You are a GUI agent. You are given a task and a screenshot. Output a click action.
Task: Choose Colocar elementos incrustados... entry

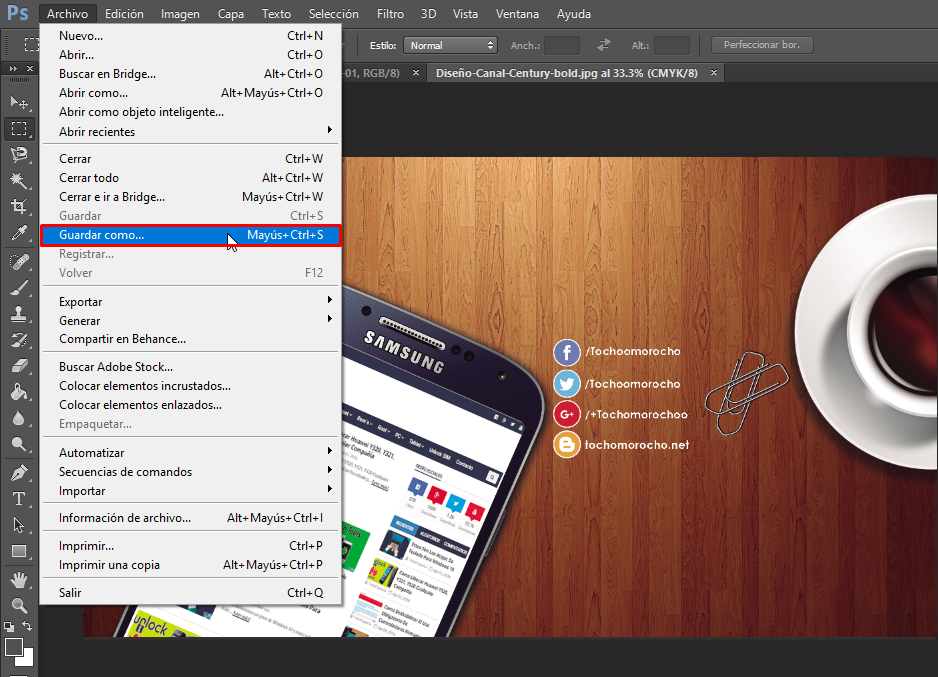click(190, 386)
